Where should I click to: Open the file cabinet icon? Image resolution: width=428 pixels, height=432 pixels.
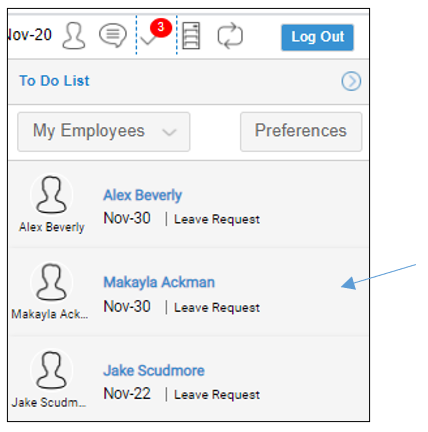coord(192,36)
